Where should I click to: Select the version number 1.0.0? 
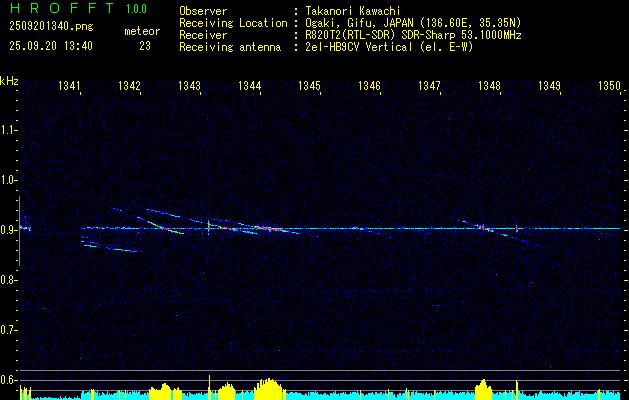coord(136,9)
